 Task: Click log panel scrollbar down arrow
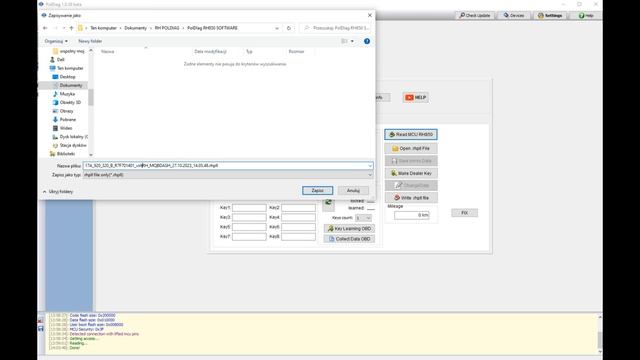coord(600,351)
